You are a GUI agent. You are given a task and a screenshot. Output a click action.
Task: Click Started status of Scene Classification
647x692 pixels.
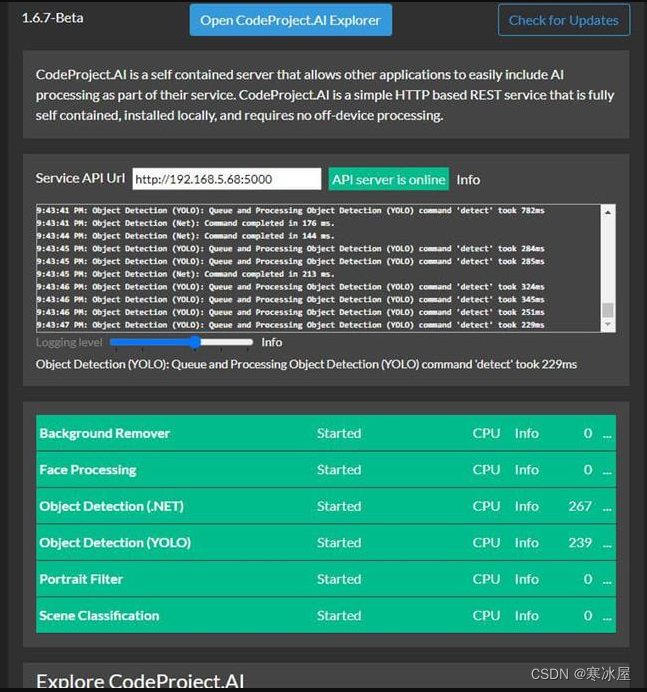(339, 616)
